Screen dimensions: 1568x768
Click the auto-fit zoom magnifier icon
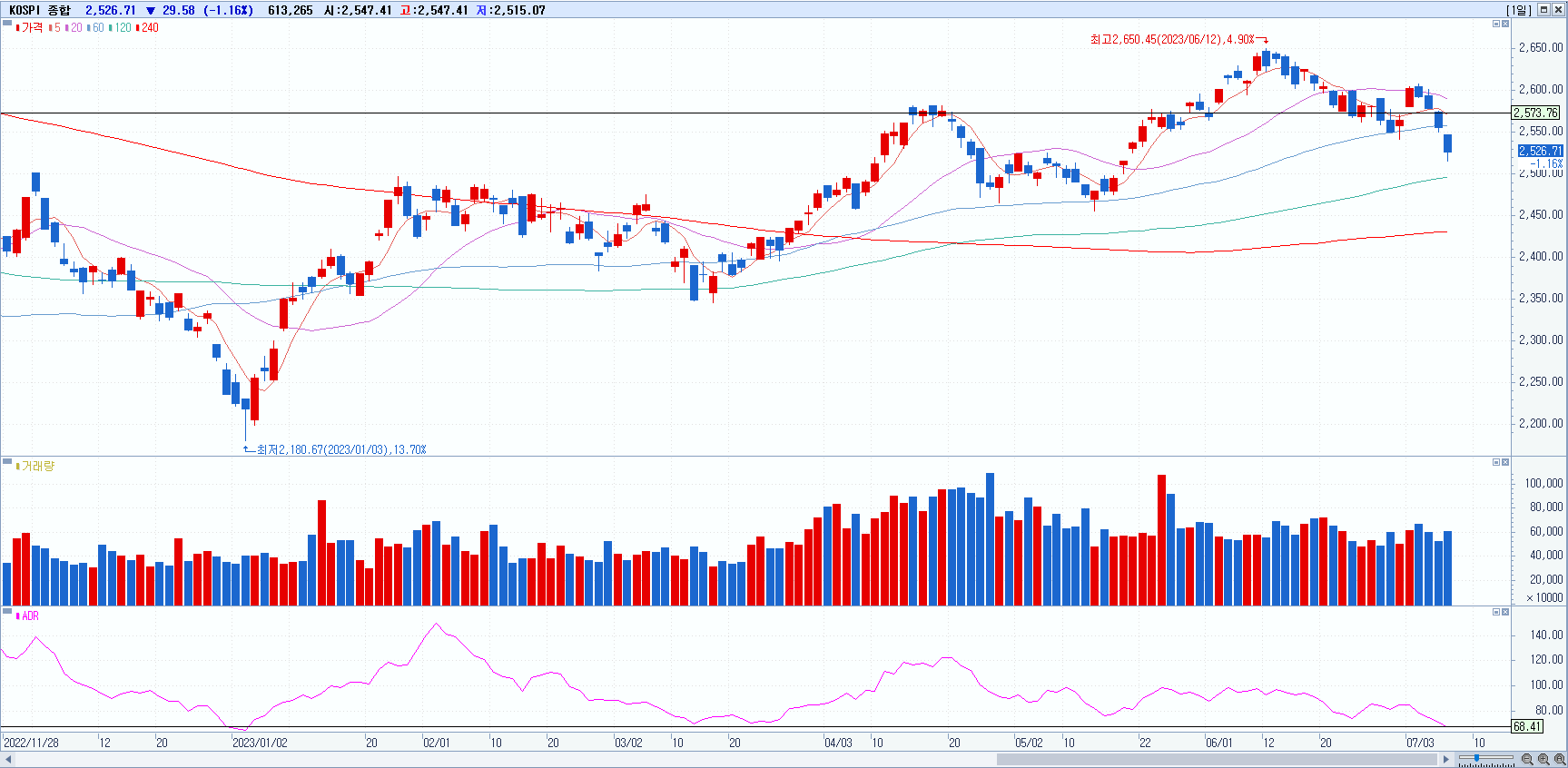point(1560,759)
